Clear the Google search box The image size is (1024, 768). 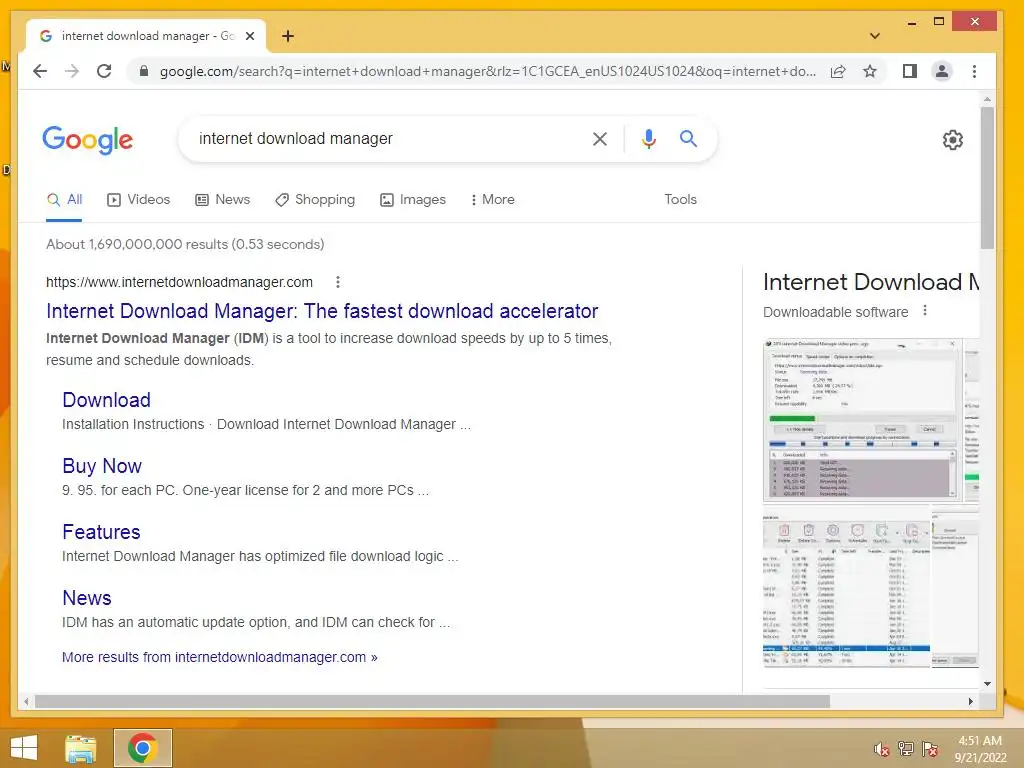point(600,138)
